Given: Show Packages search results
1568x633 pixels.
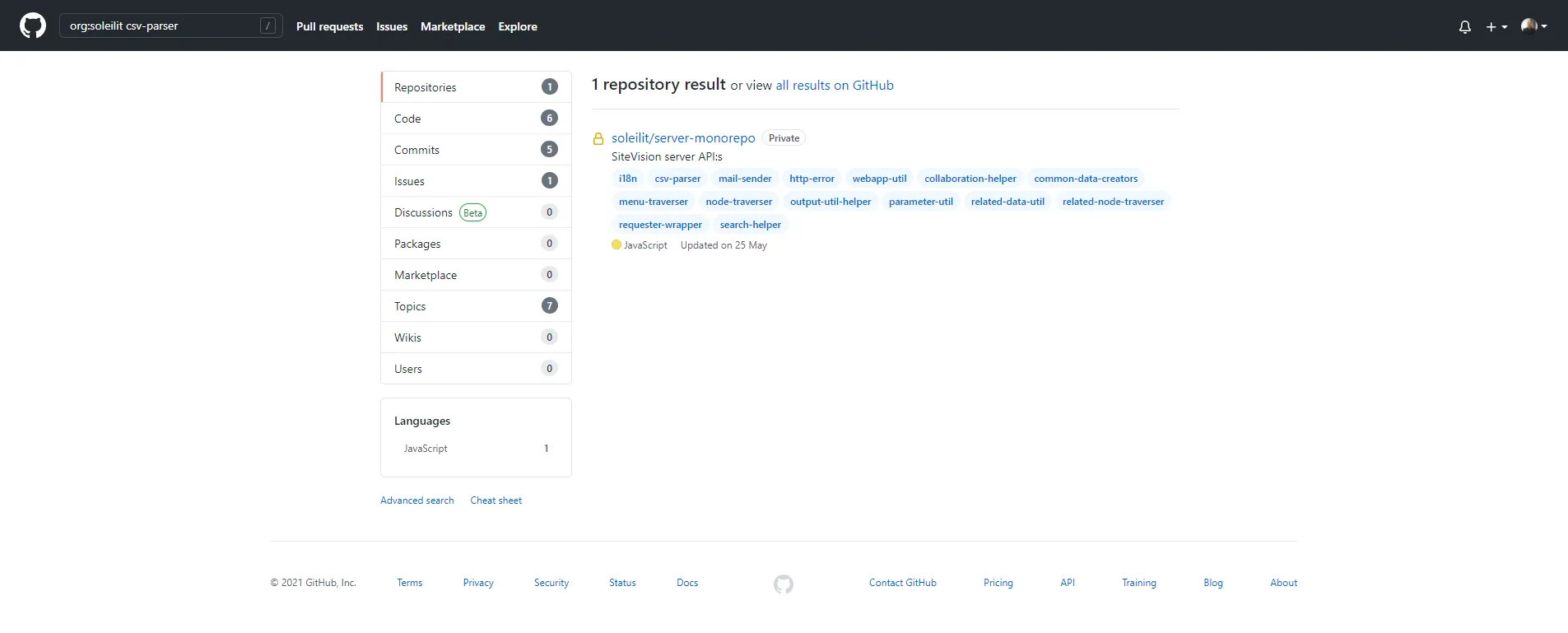Looking at the screenshot, I should pos(476,244).
